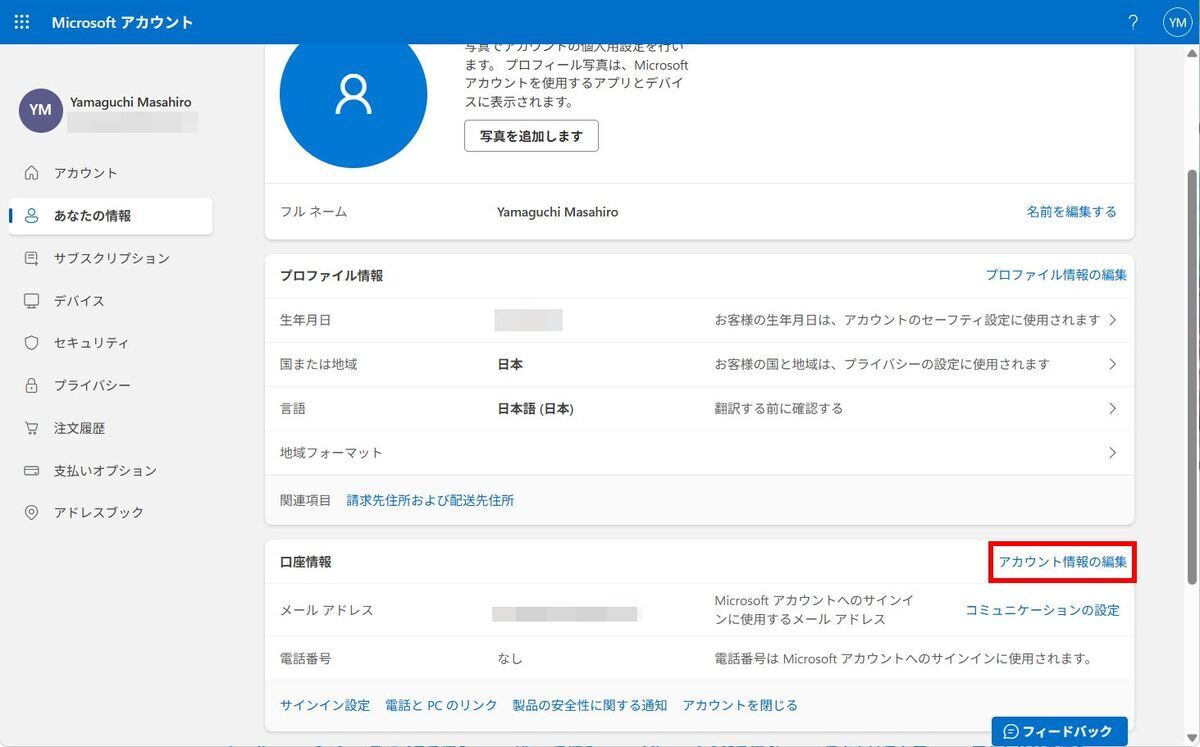Click the アカウント情報の編集 link
Screen dimensions: 1200x747
(1062, 562)
